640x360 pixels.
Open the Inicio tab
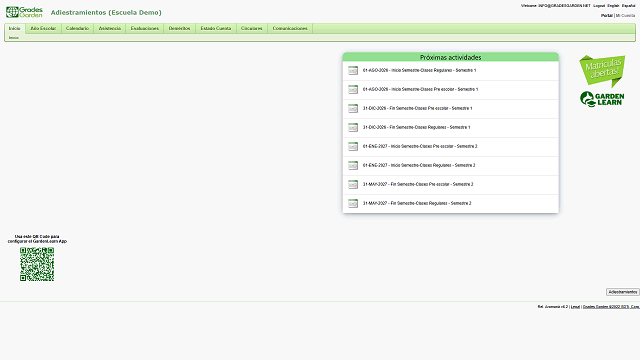(14, 28)
